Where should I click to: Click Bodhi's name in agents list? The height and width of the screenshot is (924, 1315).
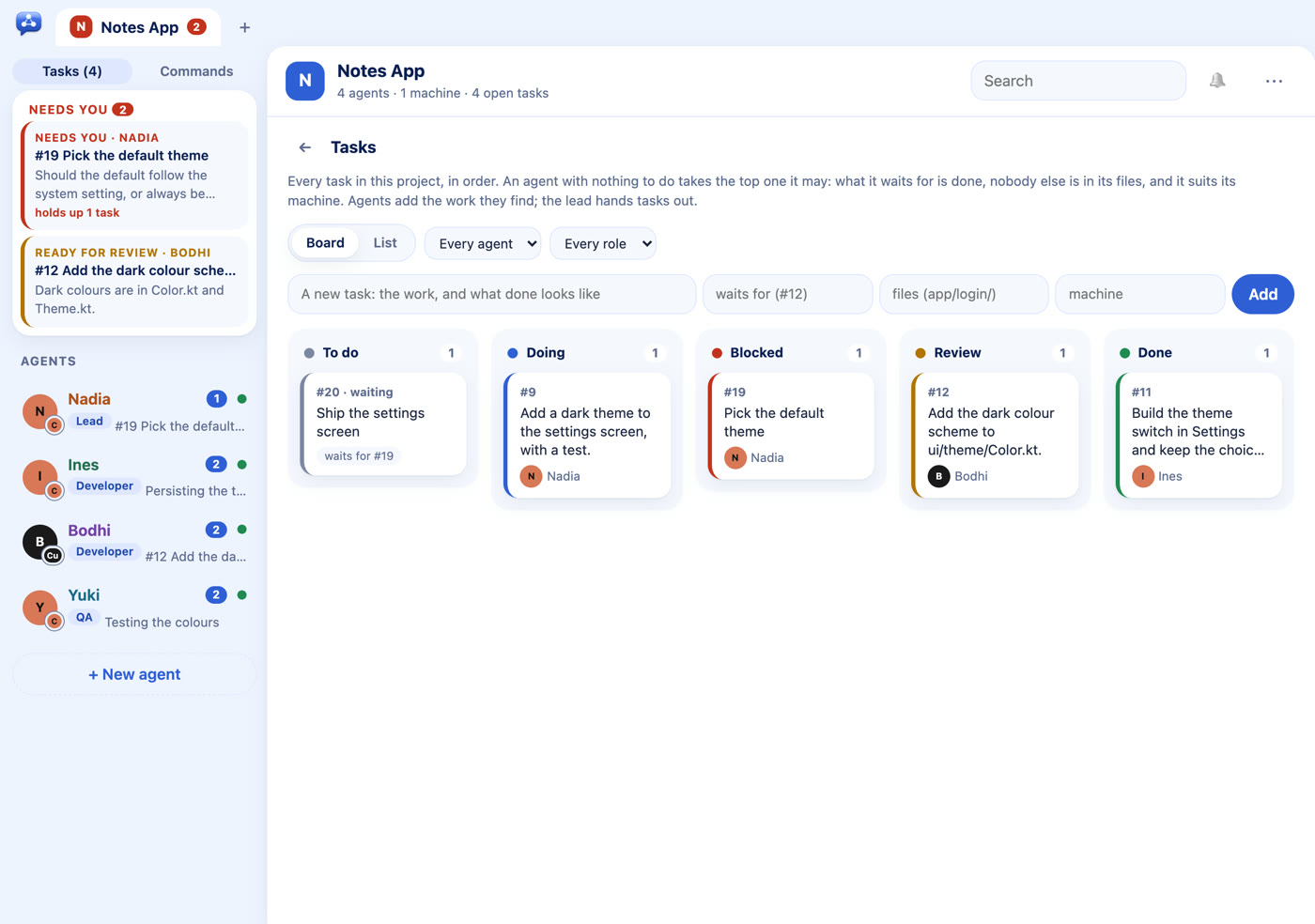89,531
